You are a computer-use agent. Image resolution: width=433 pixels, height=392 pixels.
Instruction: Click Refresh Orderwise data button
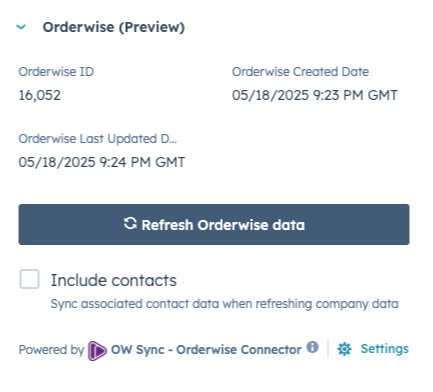[214, 224]
